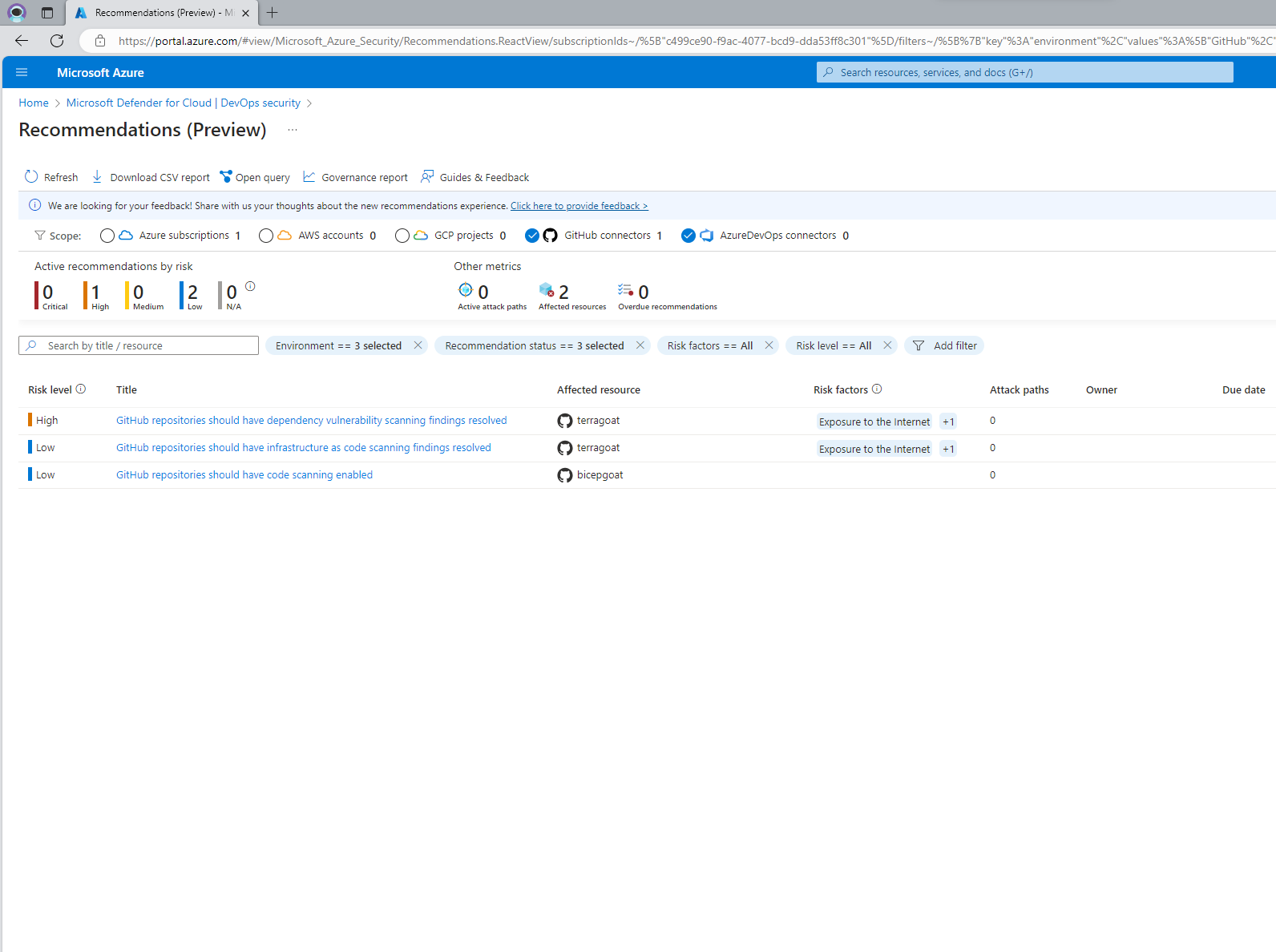Open the more options ellipsis beside title
Viewport: 1276px width, 952px height.
293,130
